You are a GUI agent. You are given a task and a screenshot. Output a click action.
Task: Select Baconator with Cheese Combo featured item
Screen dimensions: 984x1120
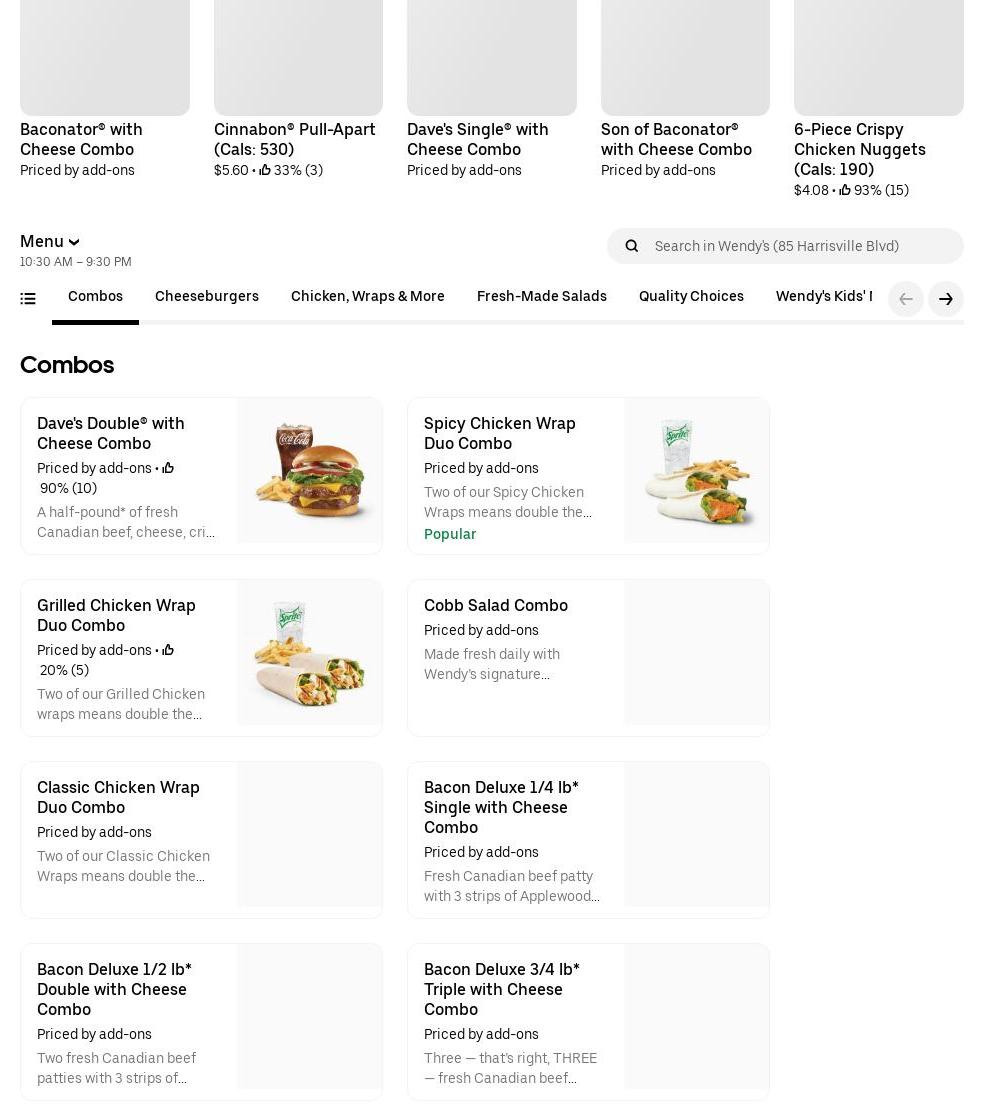pos(81,140)
